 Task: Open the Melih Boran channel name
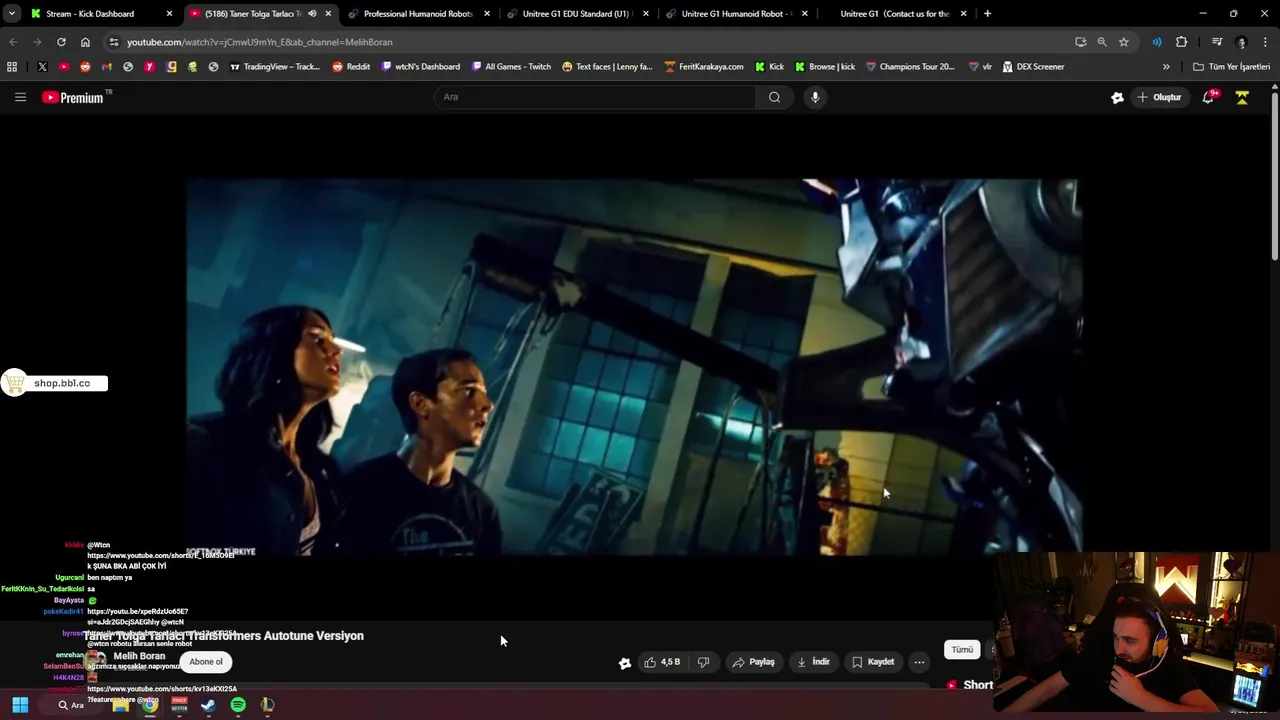tap(139, 657)
